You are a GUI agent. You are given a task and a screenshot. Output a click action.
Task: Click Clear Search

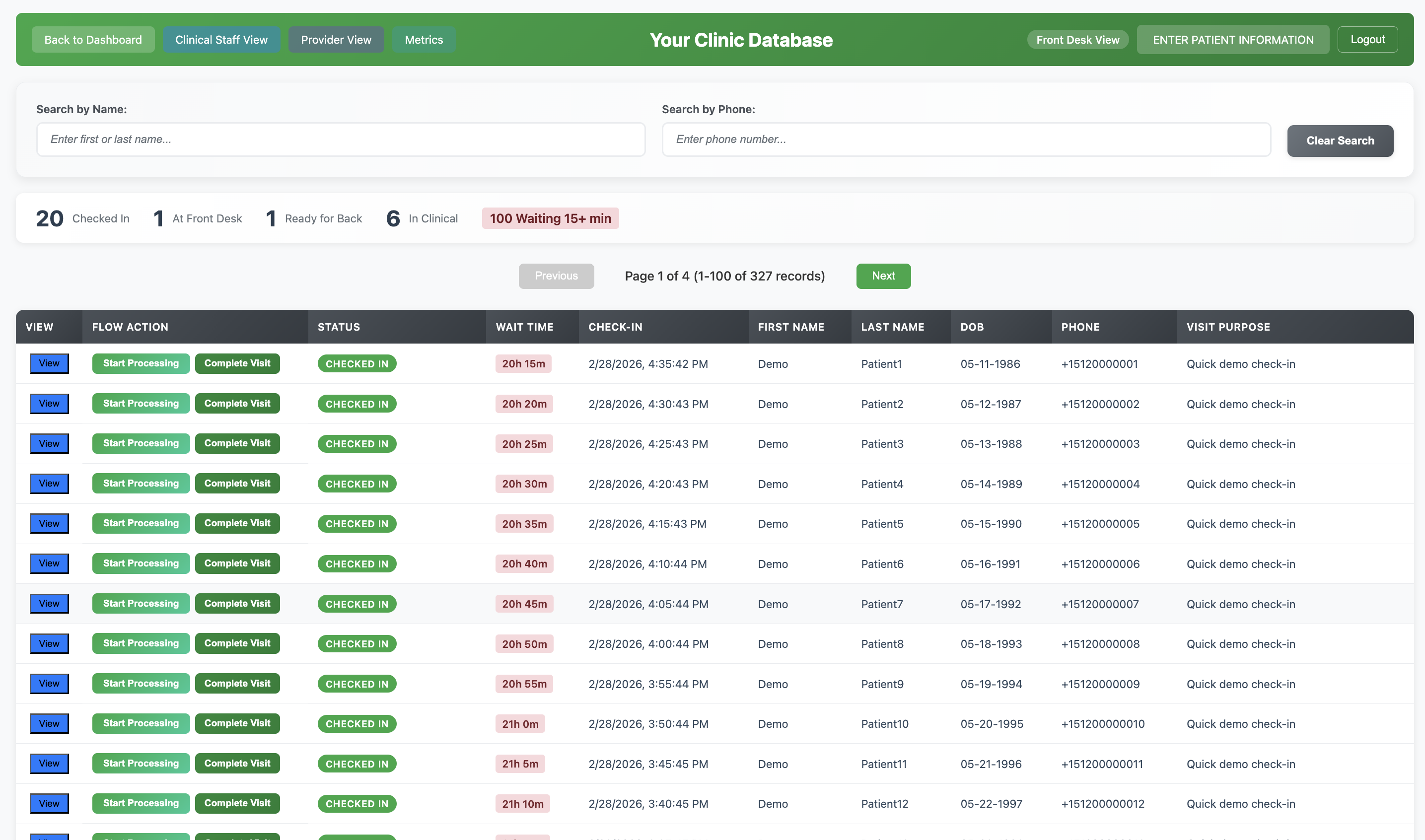[1340, 140]
